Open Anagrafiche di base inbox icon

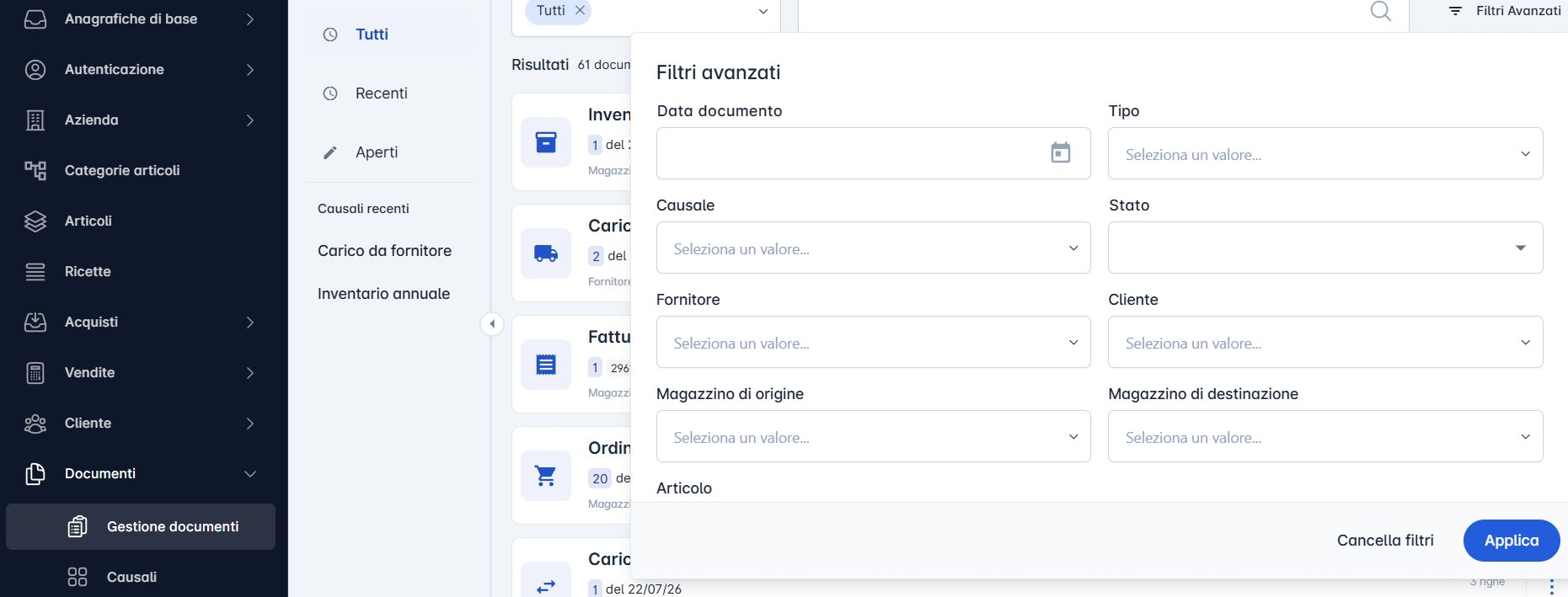click(35, 19)
